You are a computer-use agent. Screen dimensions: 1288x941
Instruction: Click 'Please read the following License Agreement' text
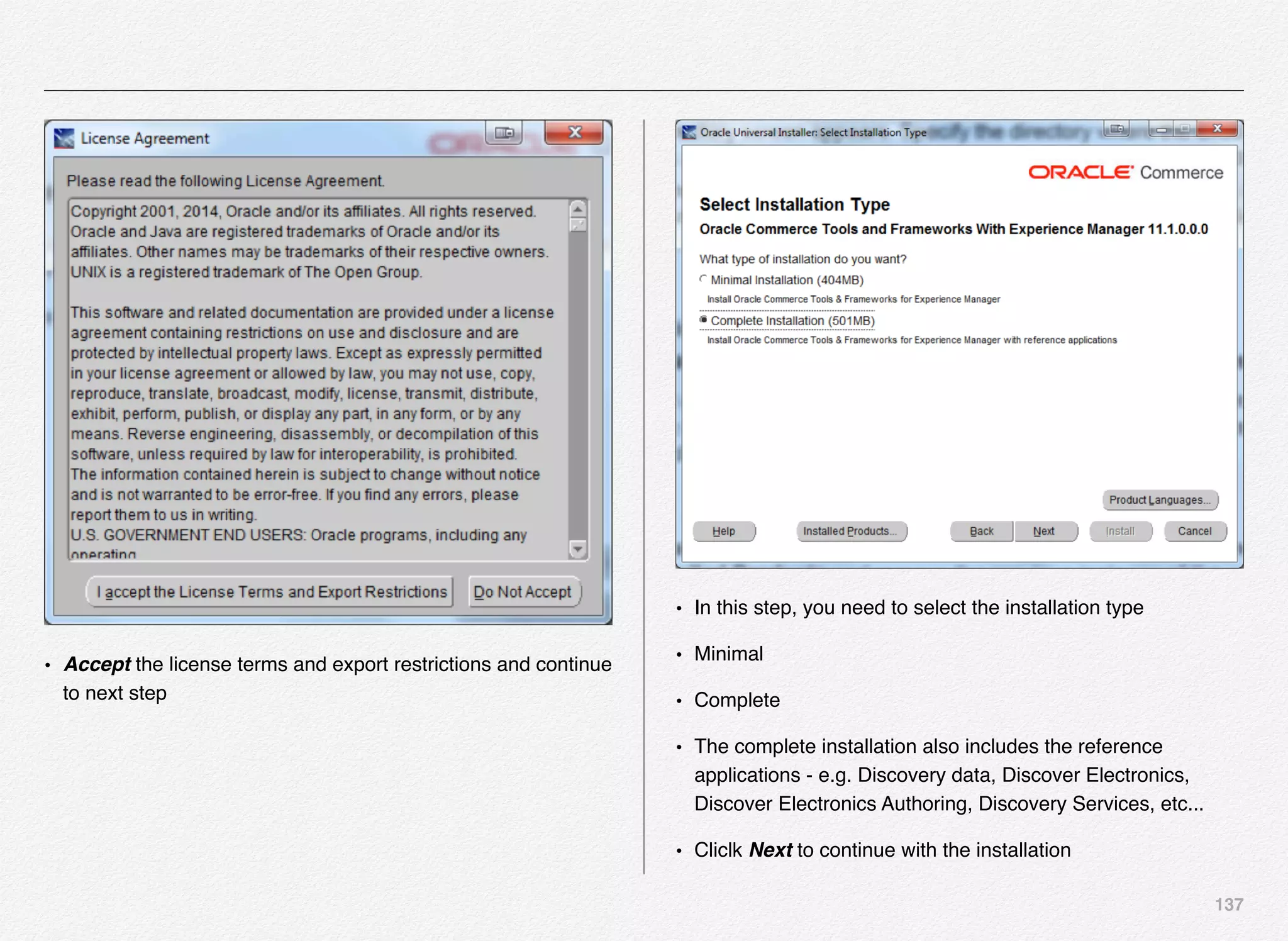tap(225, 181)
